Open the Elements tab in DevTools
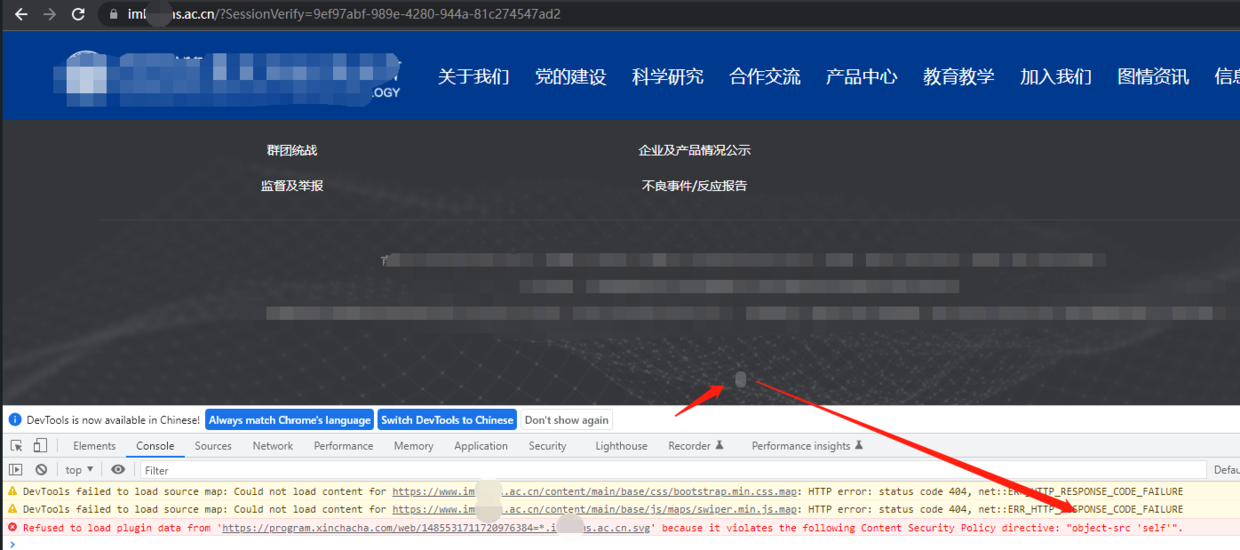The height and width of the screenshot is (550, 1240). click(x=94, y=446)
